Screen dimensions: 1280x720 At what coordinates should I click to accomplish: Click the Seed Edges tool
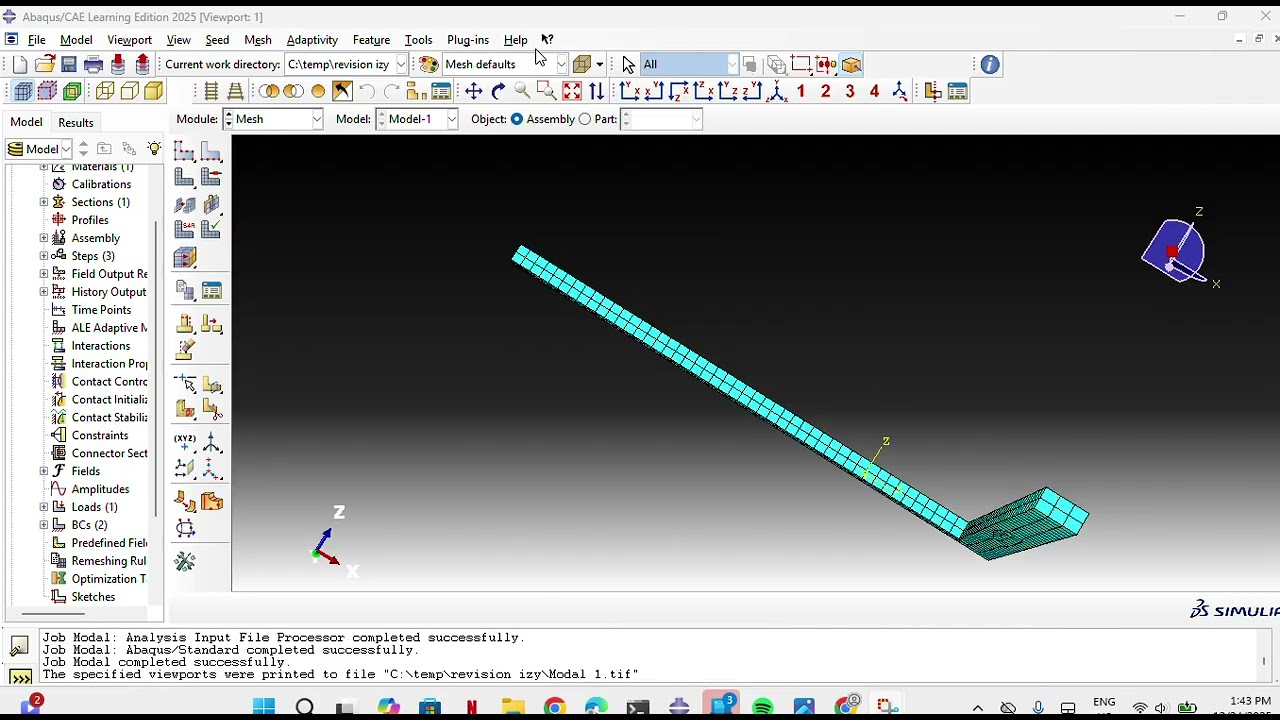[x=211, y=151]
